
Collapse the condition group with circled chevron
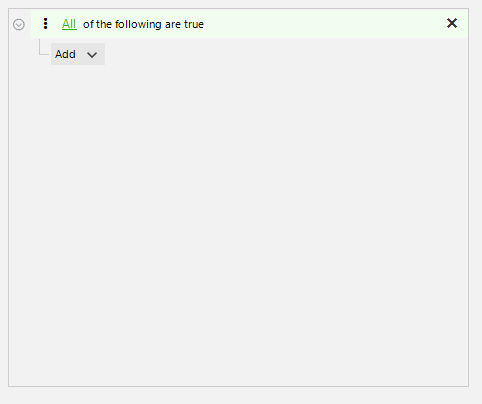coord(19,24)
